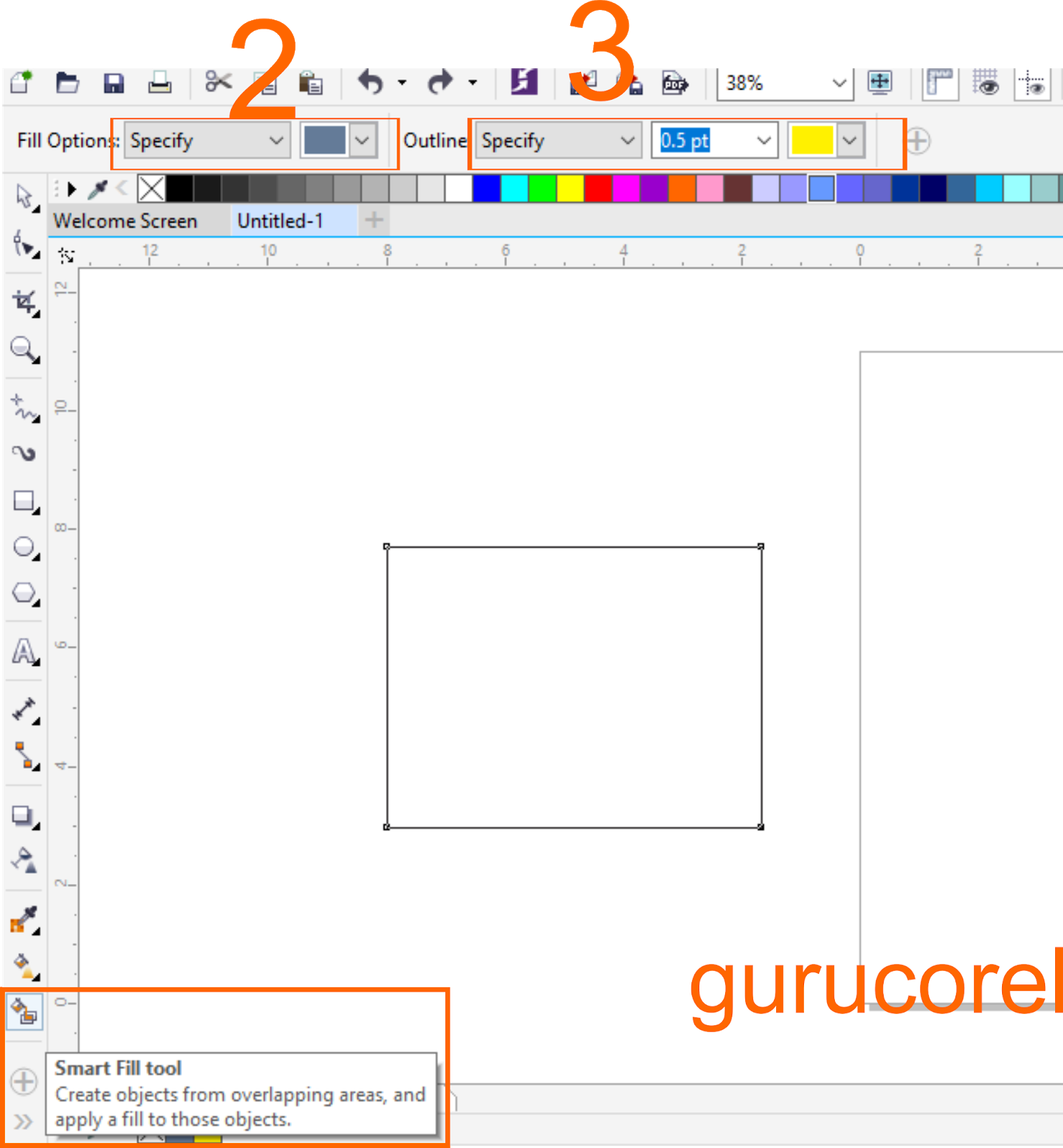Select the Parallel Dimension tool
Image resolution: width=1063 pixels, height=1148 pixels.
click(x=25, y=710)
